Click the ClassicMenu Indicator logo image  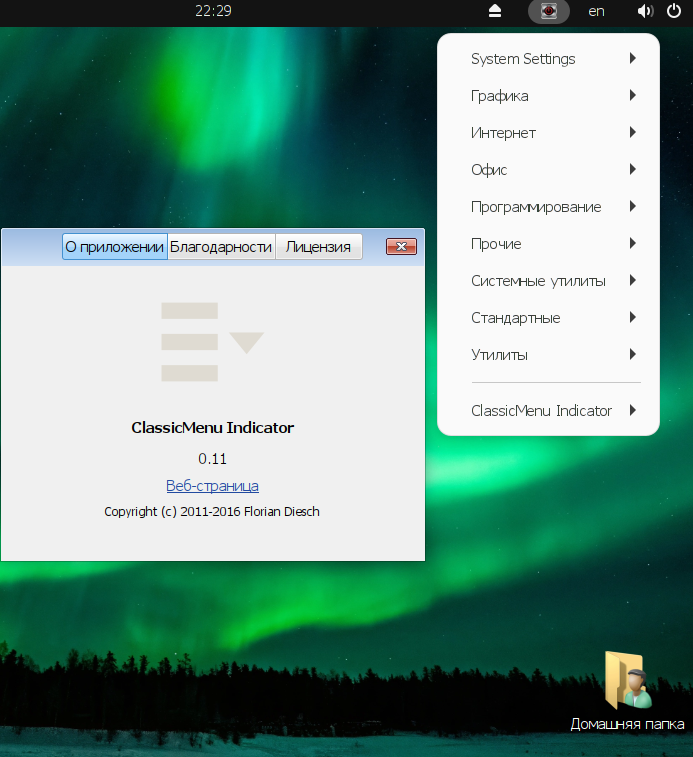coord(212,342)
